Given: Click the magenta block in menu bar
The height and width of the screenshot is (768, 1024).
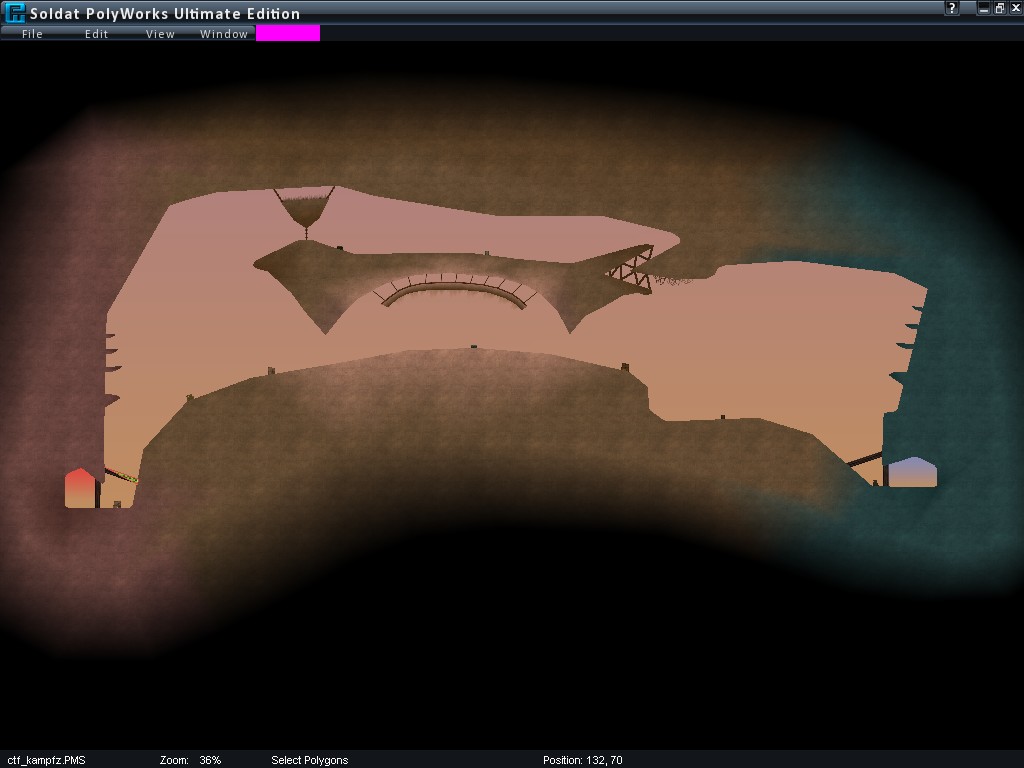Looking at the screenshot, I should click(x=288, y=33).
